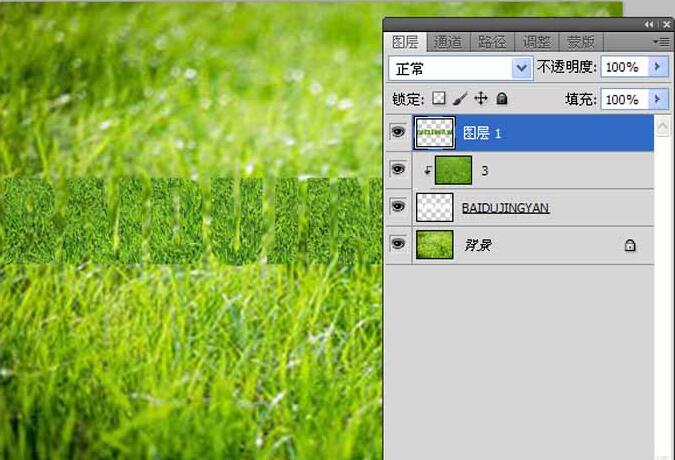The image size is (675, 460).
Task: Collapse the panel with the double-arrow icon
Action: [650, 23]
